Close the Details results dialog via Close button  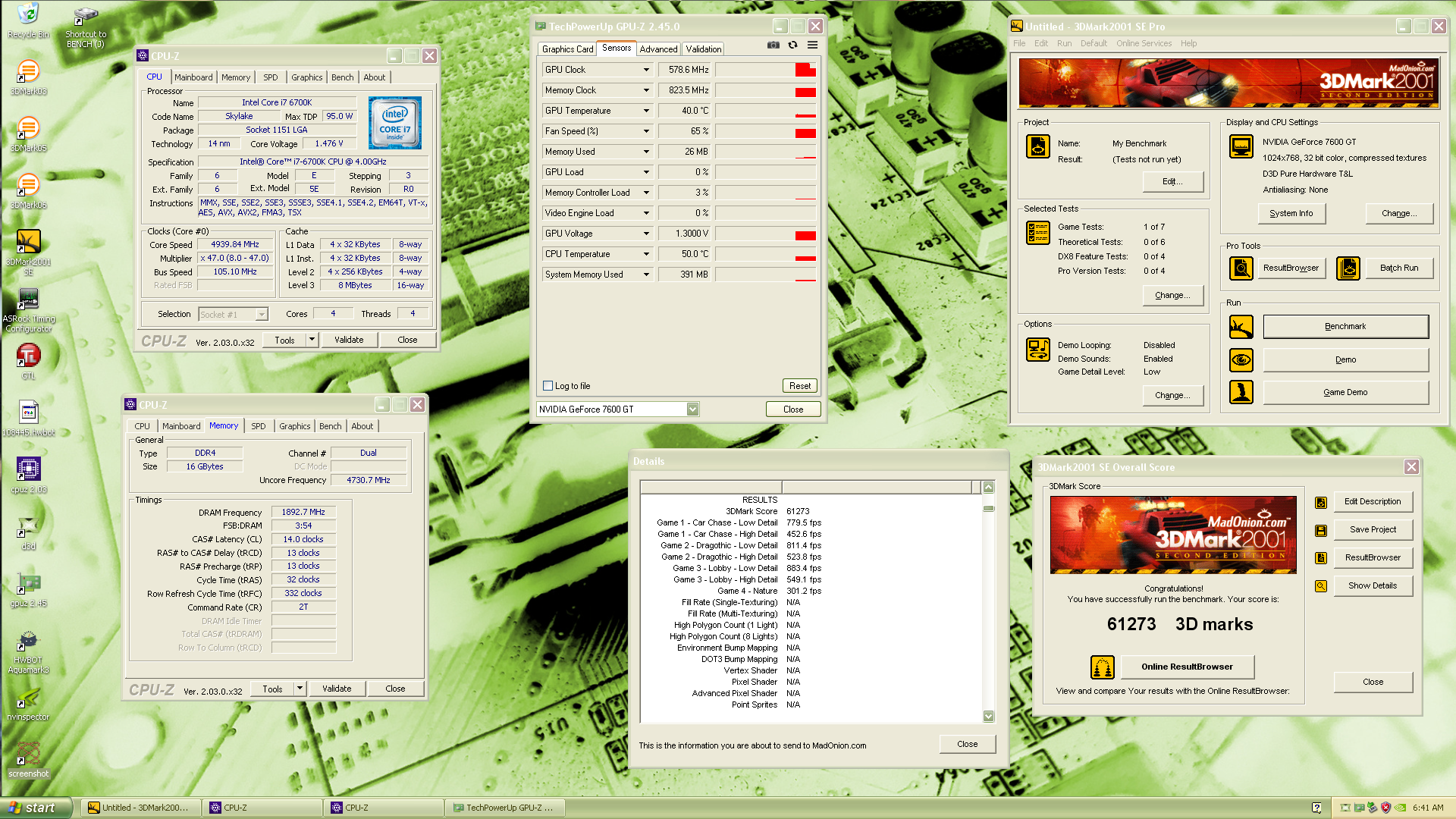point(967,745)
